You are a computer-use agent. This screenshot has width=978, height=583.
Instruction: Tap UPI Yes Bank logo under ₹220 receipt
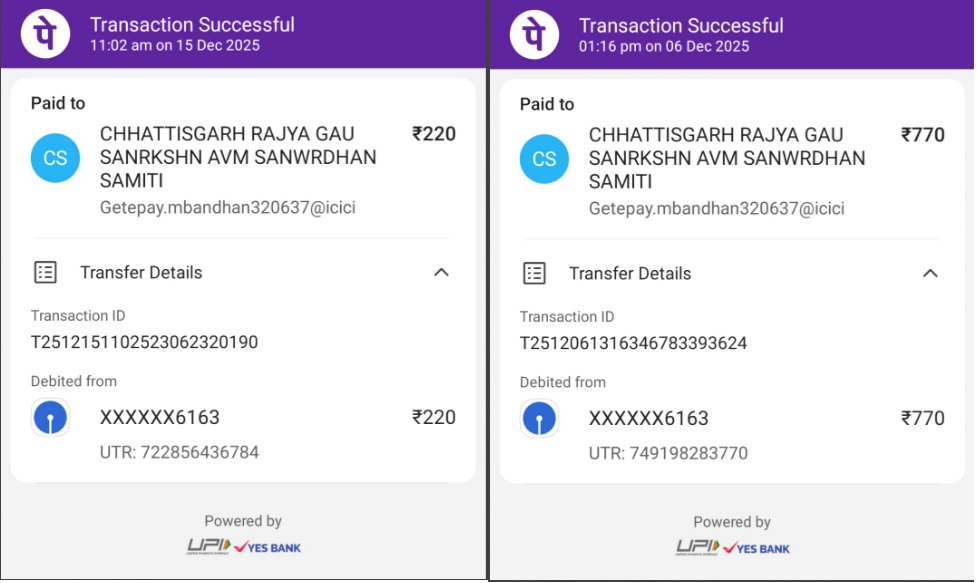(243, 547)
